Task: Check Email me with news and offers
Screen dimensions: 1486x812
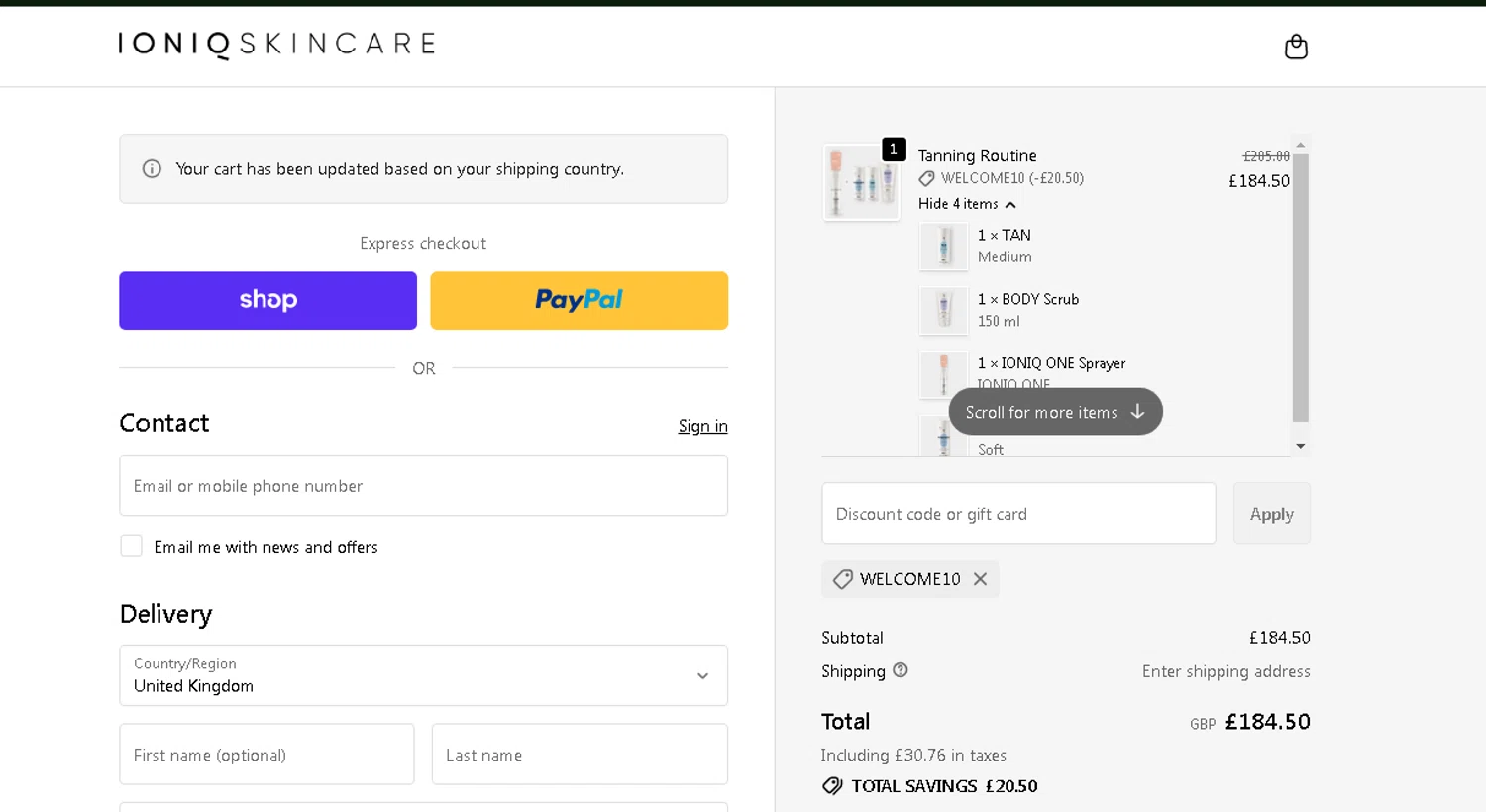Action: point(131,546)
